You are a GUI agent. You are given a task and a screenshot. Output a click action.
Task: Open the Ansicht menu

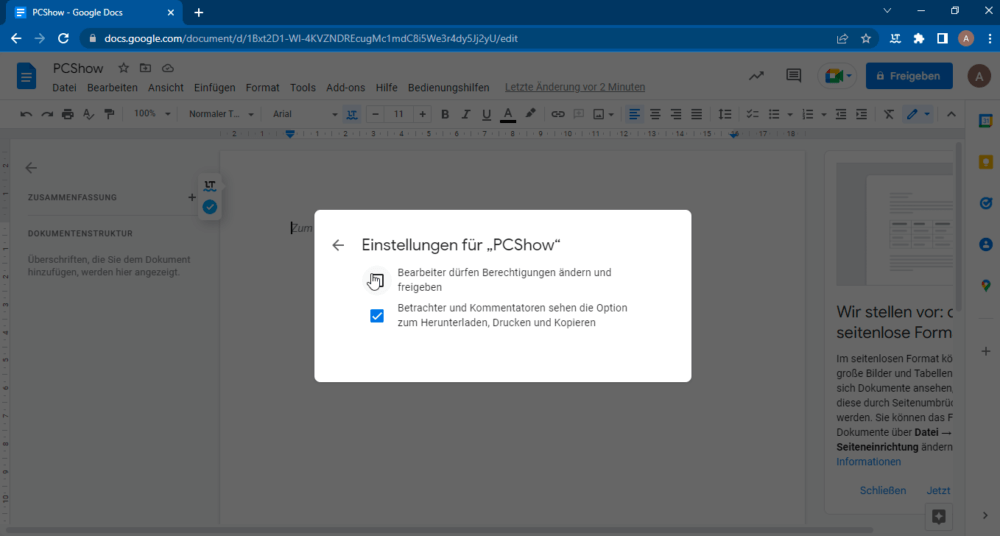point(166,87)
